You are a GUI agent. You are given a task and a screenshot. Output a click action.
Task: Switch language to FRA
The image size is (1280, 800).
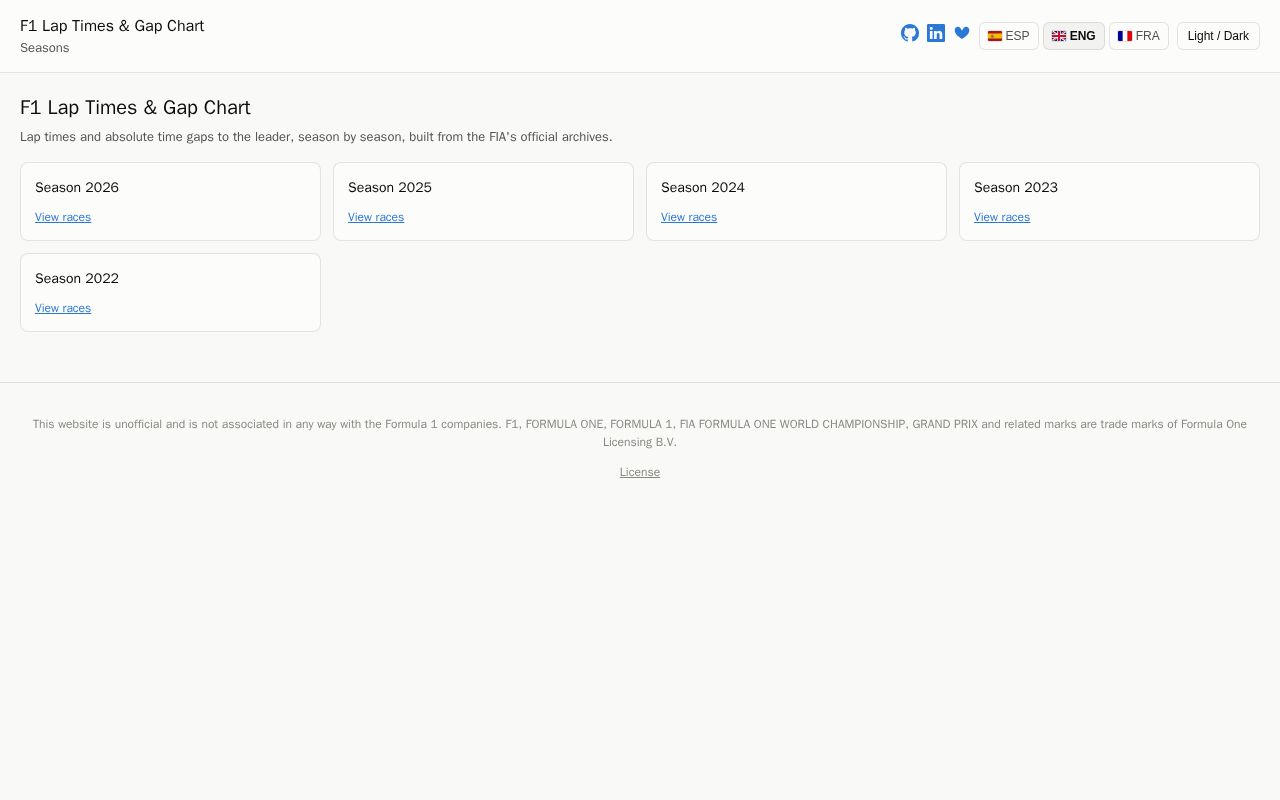tap(1139, 36)
